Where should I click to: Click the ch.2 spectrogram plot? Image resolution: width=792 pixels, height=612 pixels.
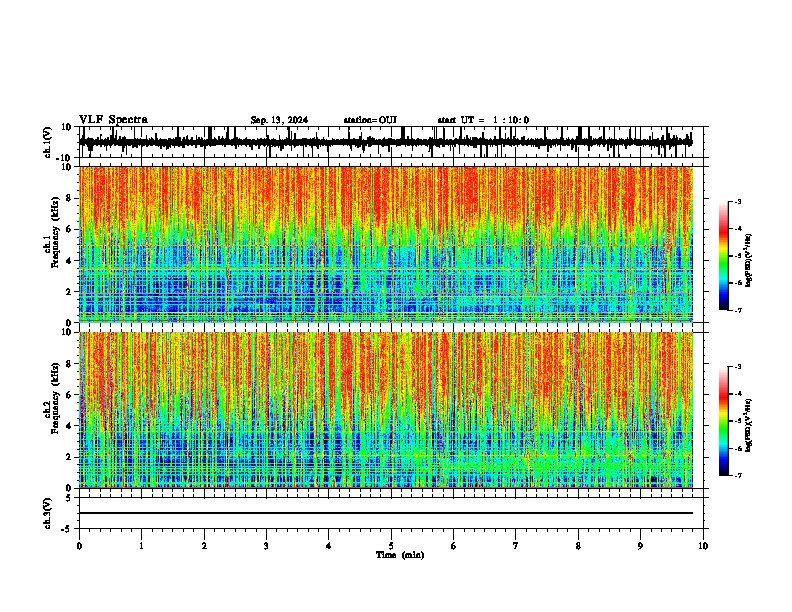tap(386, 410)
